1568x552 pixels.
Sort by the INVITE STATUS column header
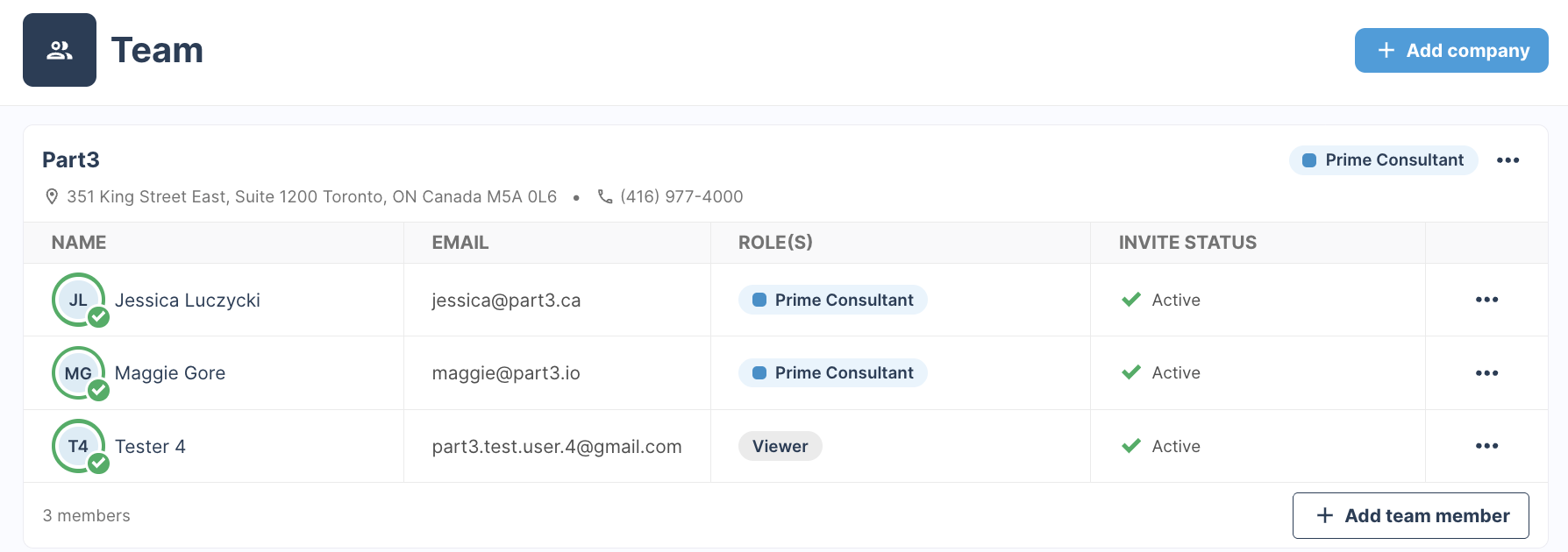(x=1187, y=243)
